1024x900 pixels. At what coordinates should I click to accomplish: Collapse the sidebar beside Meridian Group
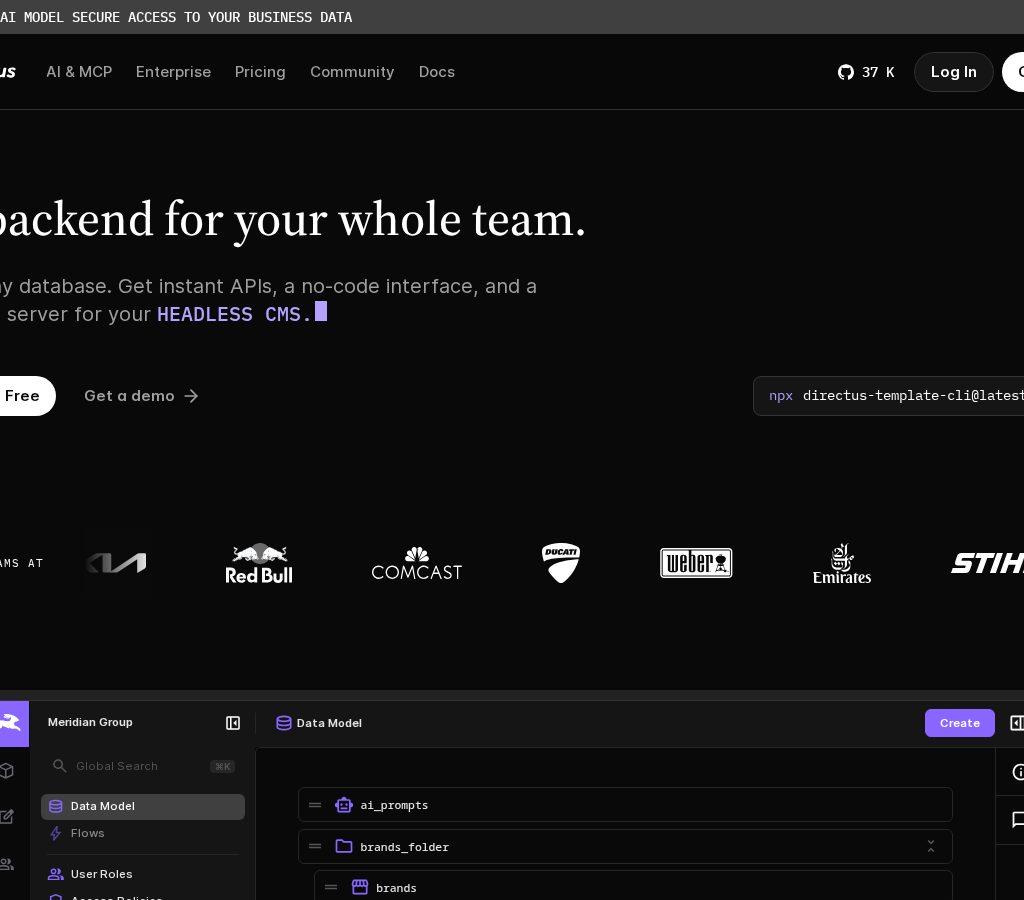click(232, 723)
